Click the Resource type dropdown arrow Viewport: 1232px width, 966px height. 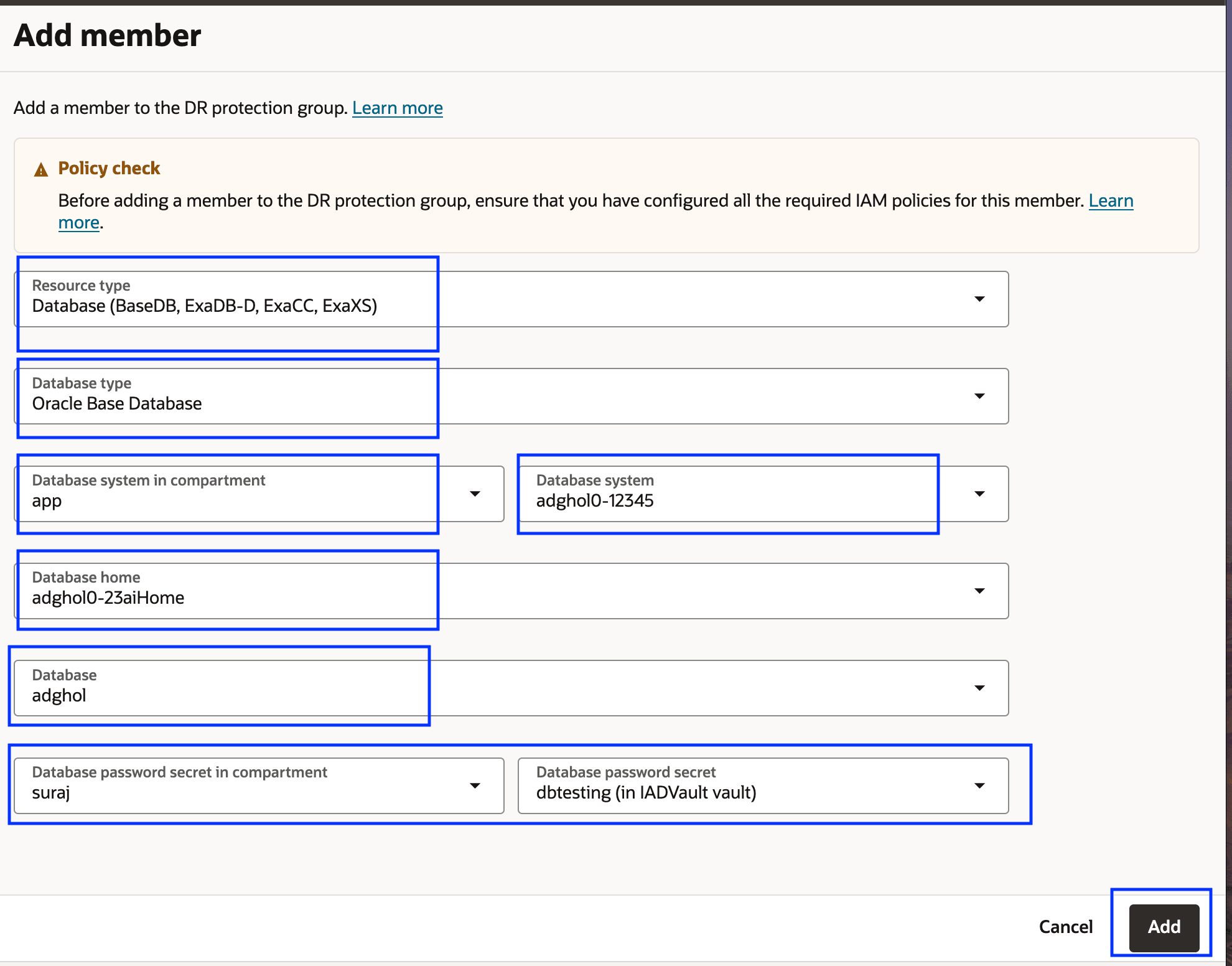979,299
